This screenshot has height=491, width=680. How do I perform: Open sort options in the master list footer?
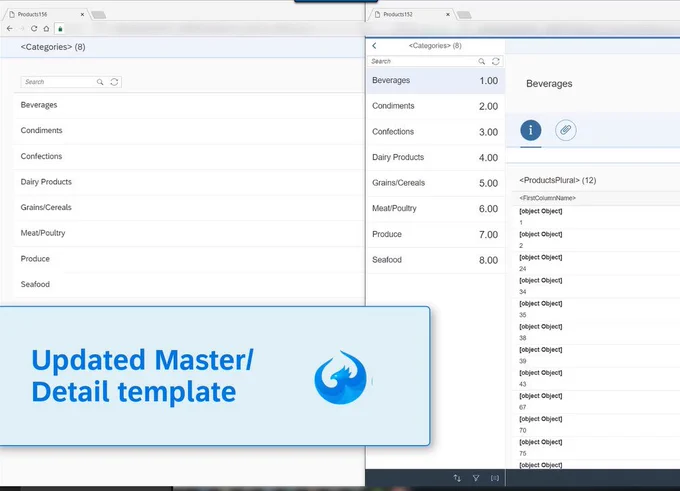457,478
